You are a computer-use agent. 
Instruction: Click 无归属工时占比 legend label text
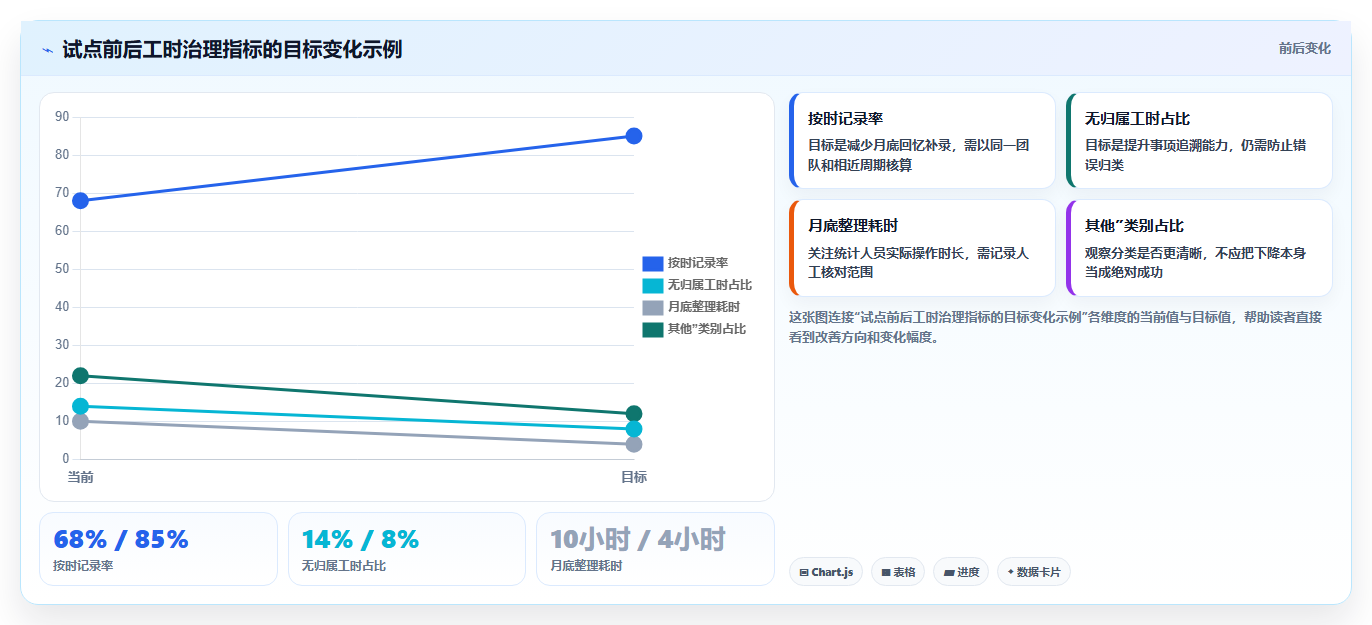click(710, 285)
